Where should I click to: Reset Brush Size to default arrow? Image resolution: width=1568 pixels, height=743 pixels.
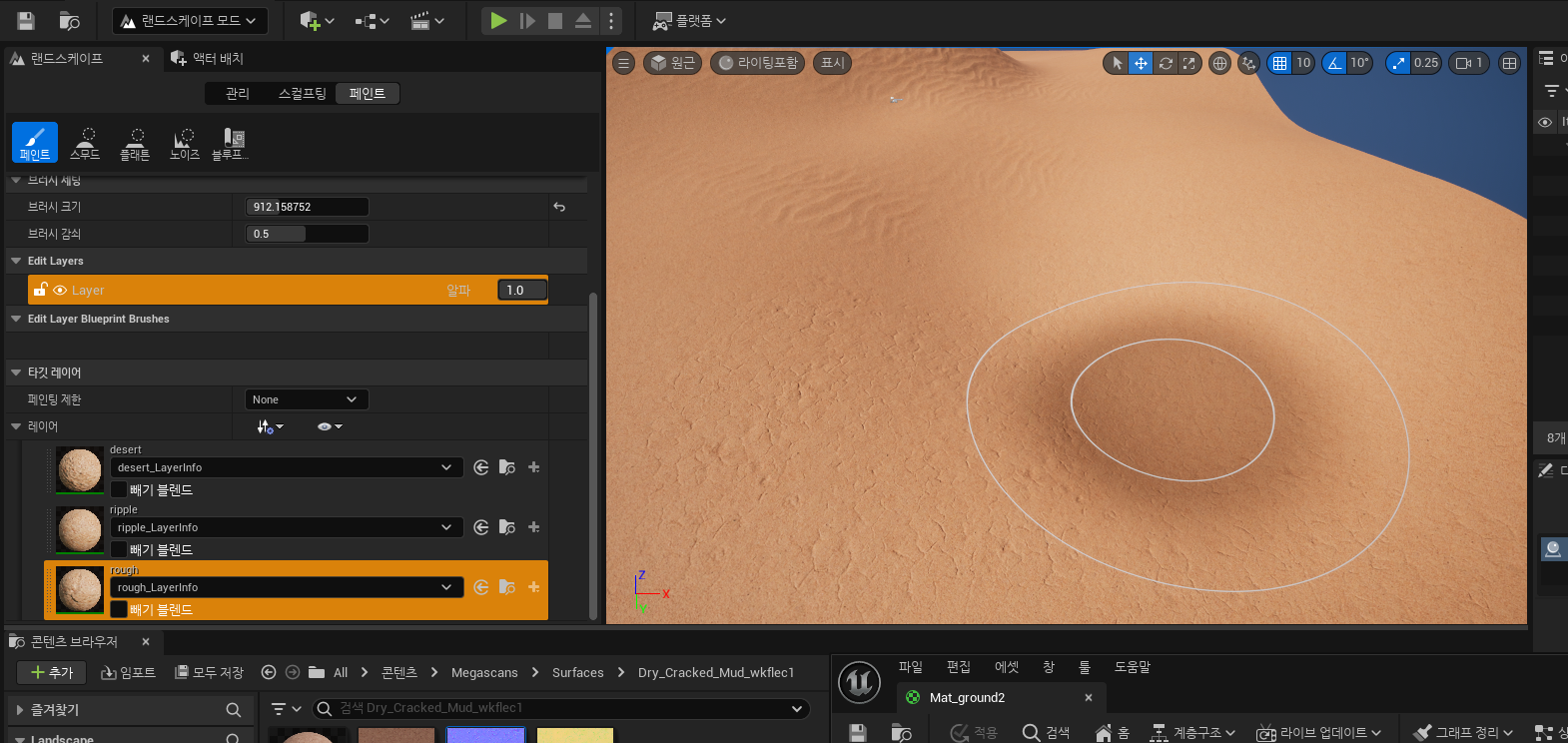click(559, 207)
